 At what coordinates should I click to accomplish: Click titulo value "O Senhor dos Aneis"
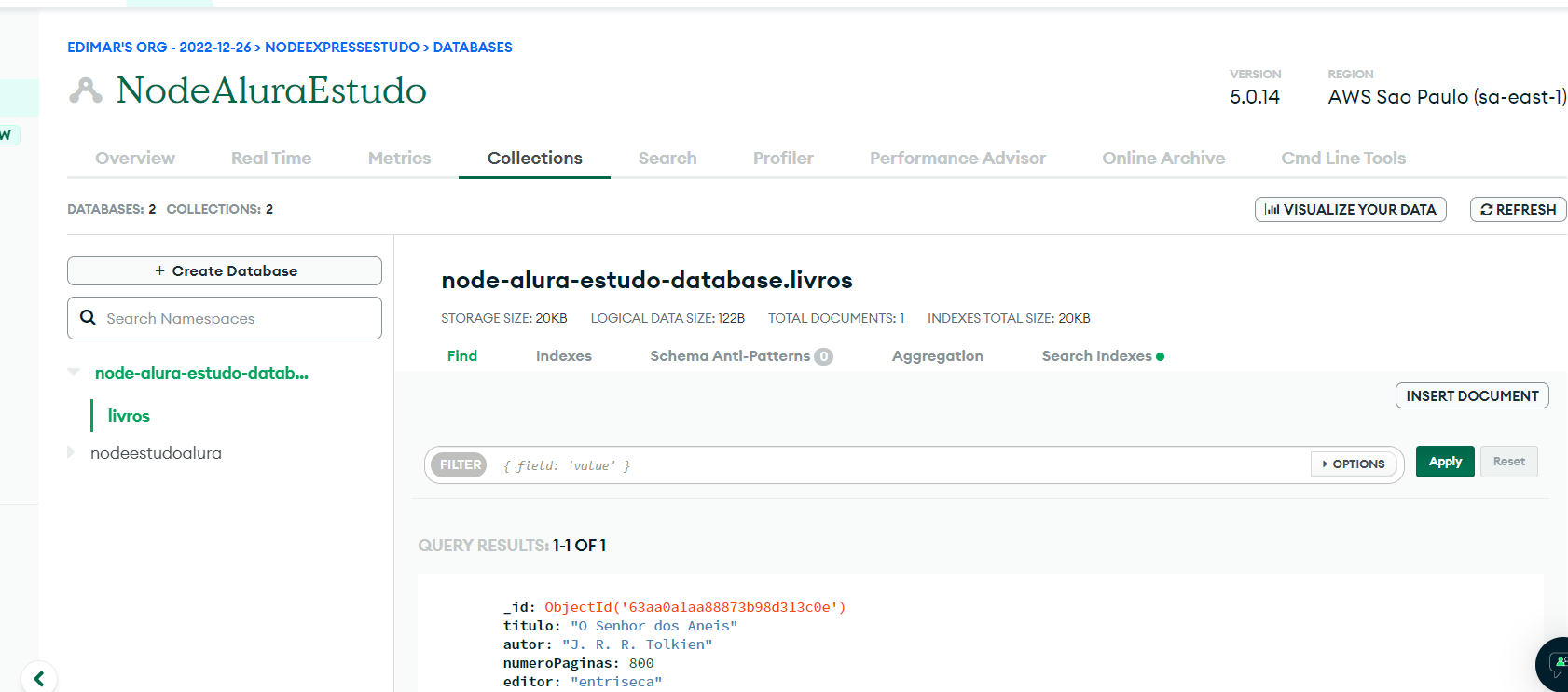[x=653, y=626]
